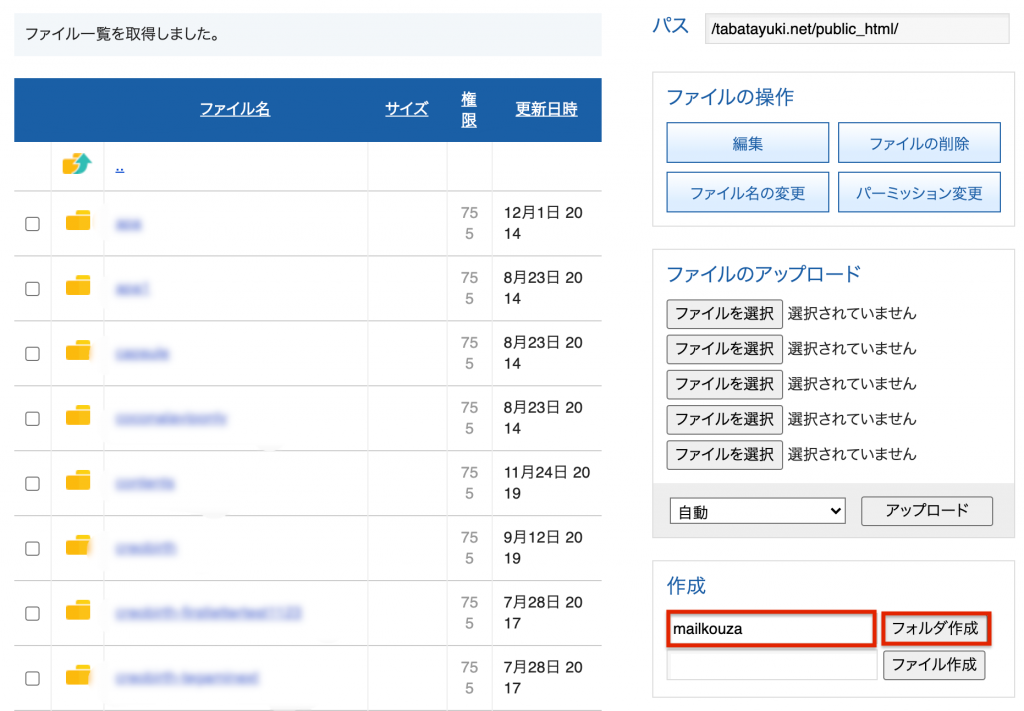Sort files by 更新日時 column
This screenshot has width=1024, height=711.
point(545,109)
